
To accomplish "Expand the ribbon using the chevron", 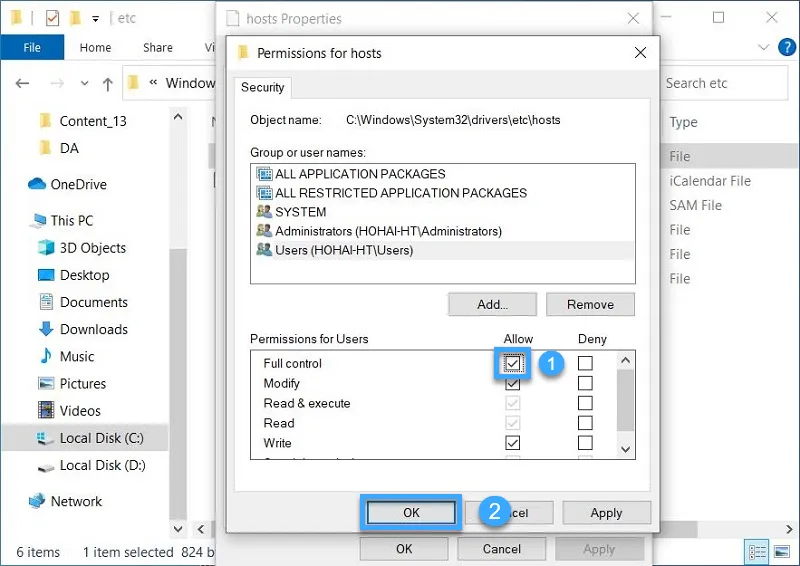I will coord(764,47).
